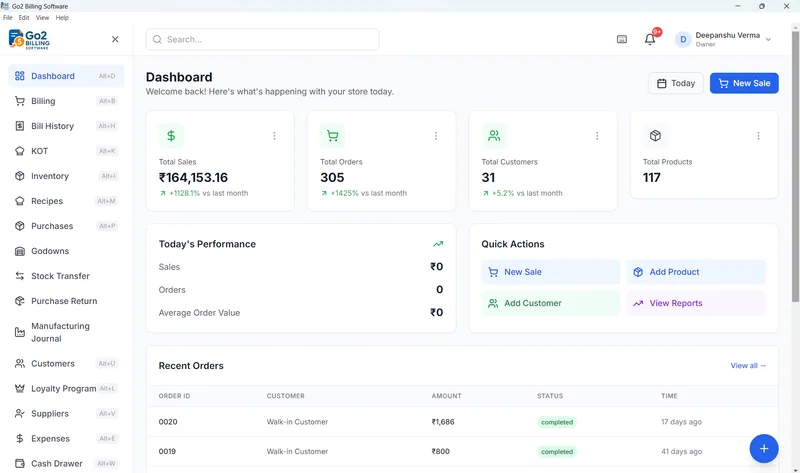Click the Purchase Return icon
The image size is (800, 473).
[20, 301]
